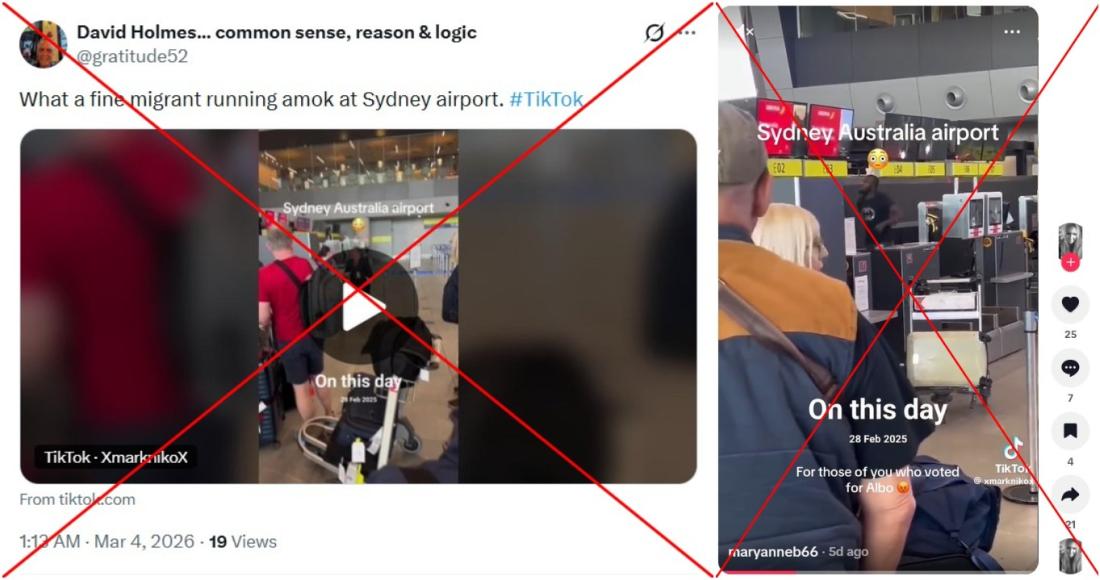
Task: Like the TikTok video with heart icon
Action: point(1070,304)
